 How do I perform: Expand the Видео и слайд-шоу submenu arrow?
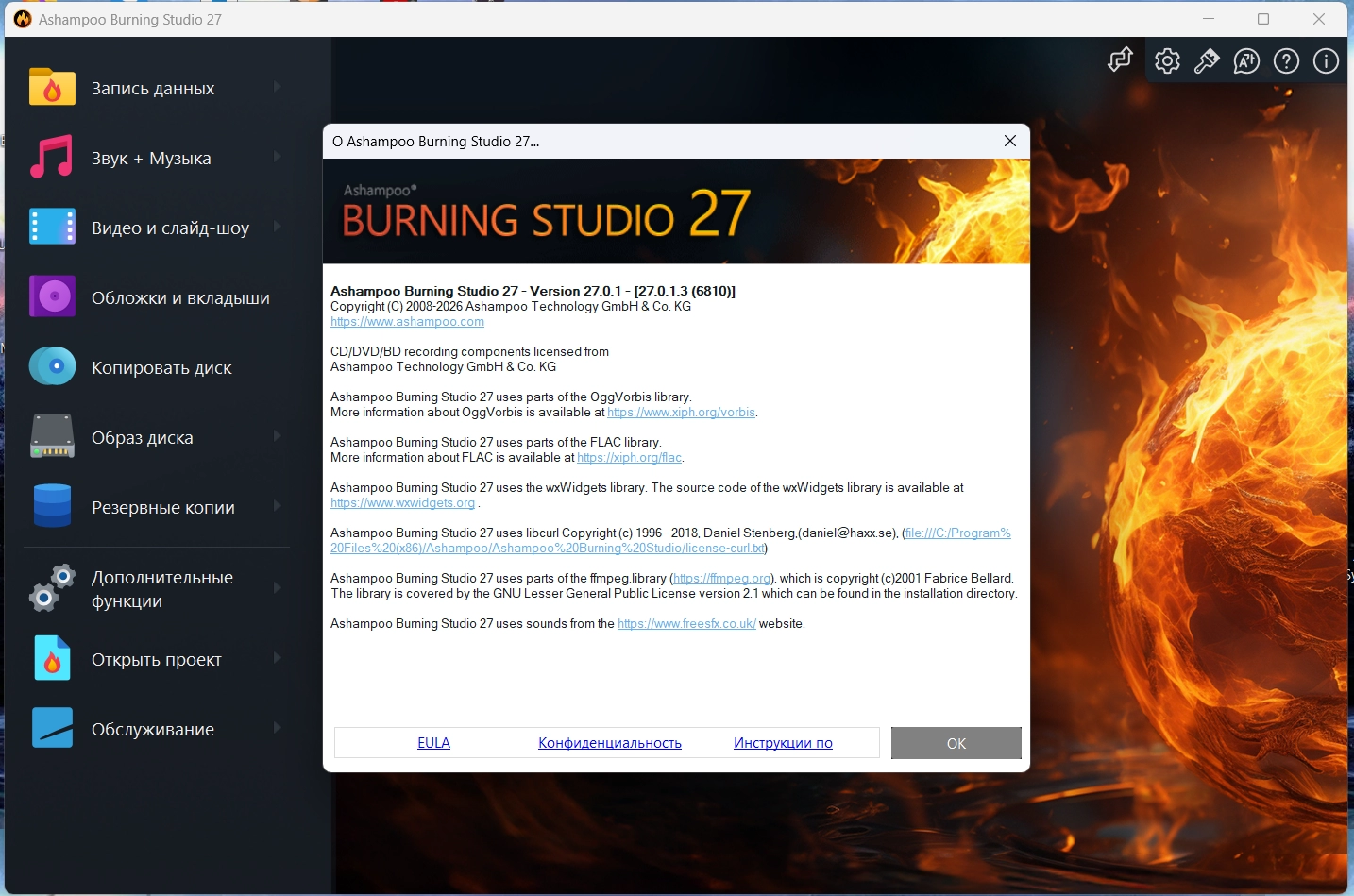click(x=277, y=227)
